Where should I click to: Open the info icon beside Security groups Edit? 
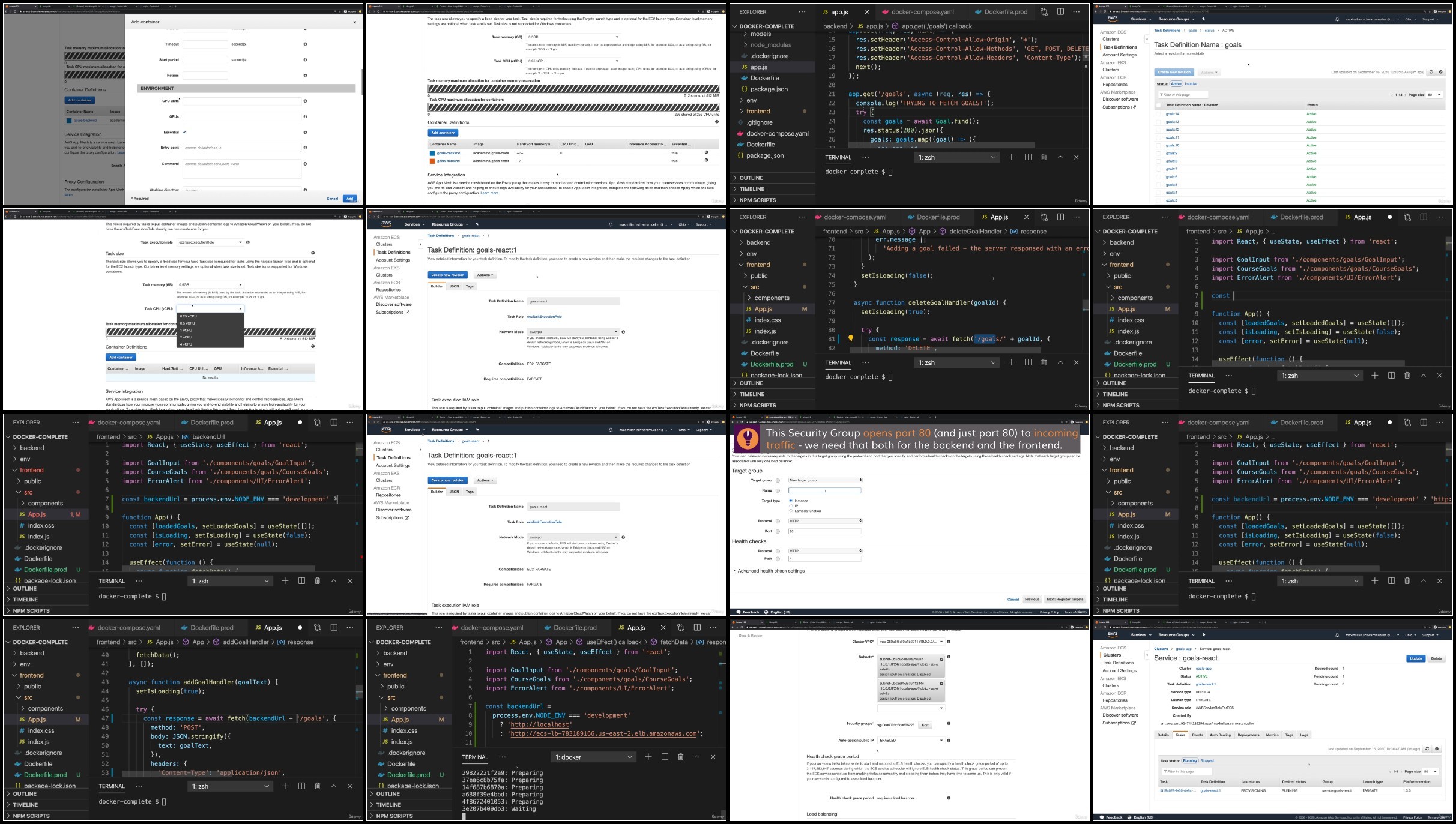pos(949,724)
